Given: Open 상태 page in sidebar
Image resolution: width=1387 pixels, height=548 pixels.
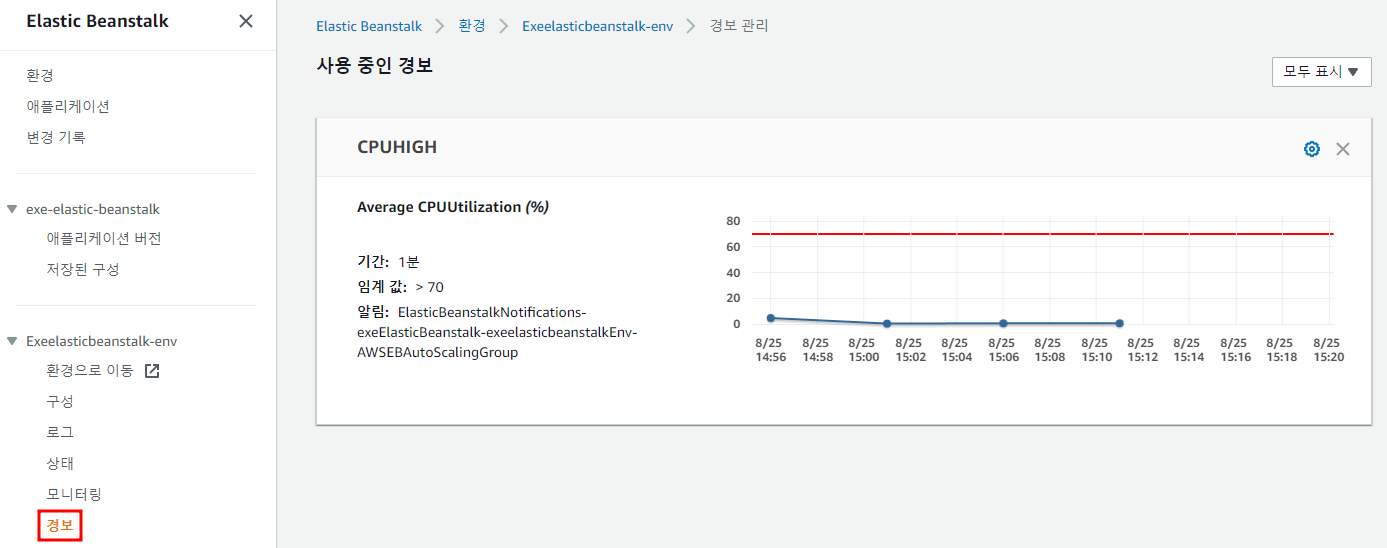Looking at the screenshot, I should point(60,463).
